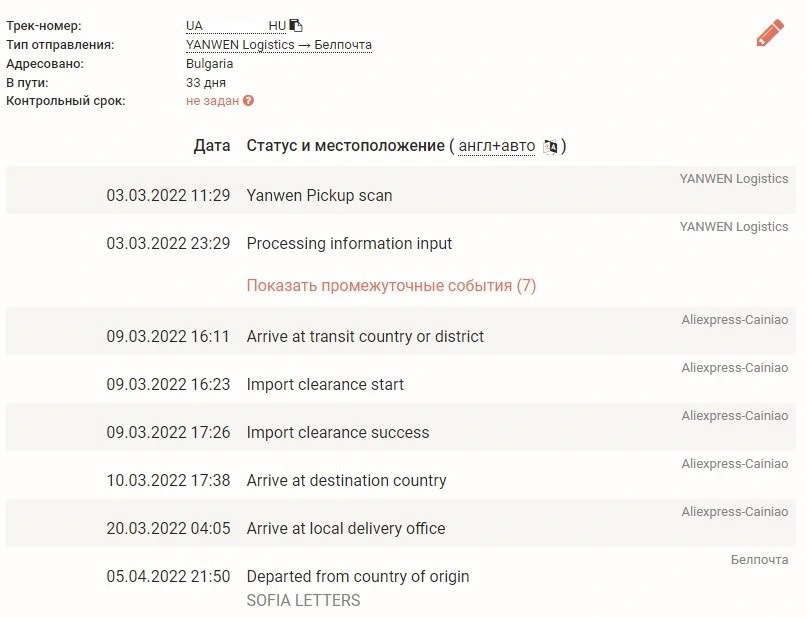Click Arrive at transit country or district
This screenshot has height=617, width=807.
click(365, 337)
